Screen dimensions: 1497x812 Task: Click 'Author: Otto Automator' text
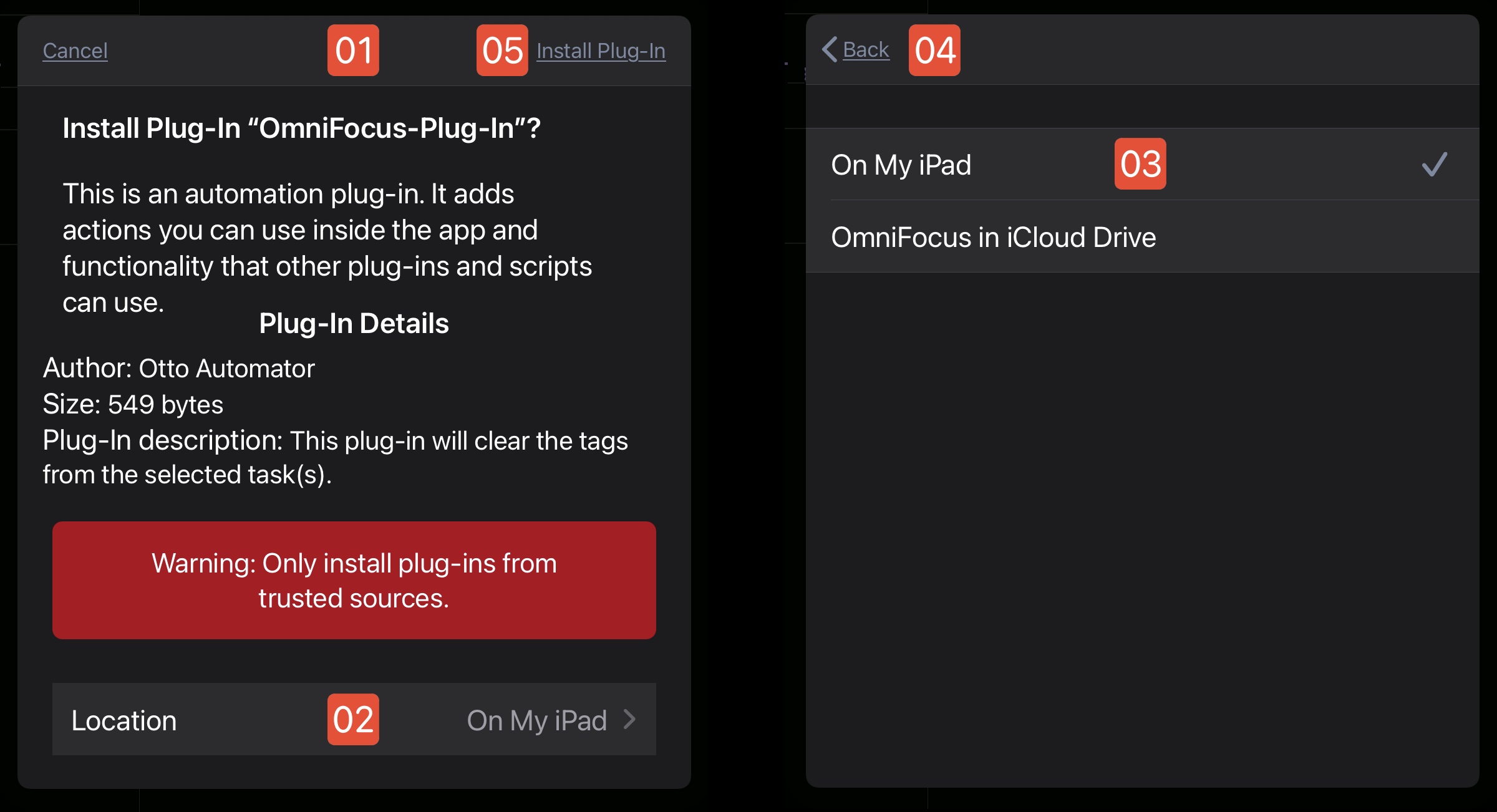coord(178,368)
